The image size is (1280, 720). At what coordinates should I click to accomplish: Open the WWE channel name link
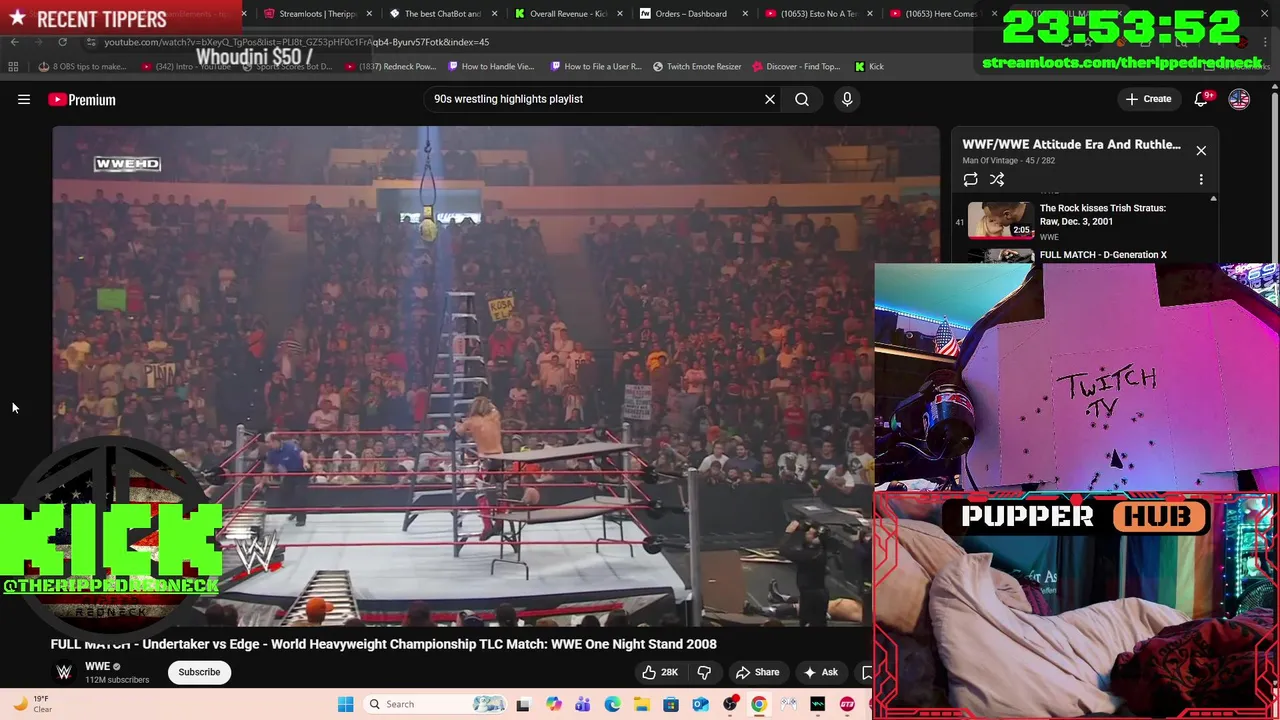point(97,666)
